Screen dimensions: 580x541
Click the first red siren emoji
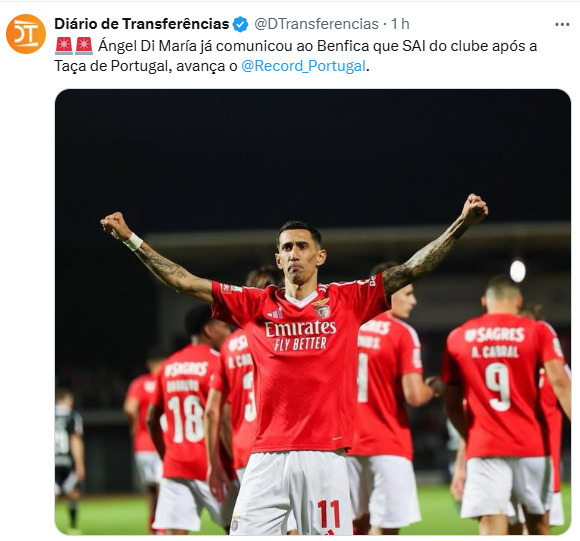pos(64,46)
